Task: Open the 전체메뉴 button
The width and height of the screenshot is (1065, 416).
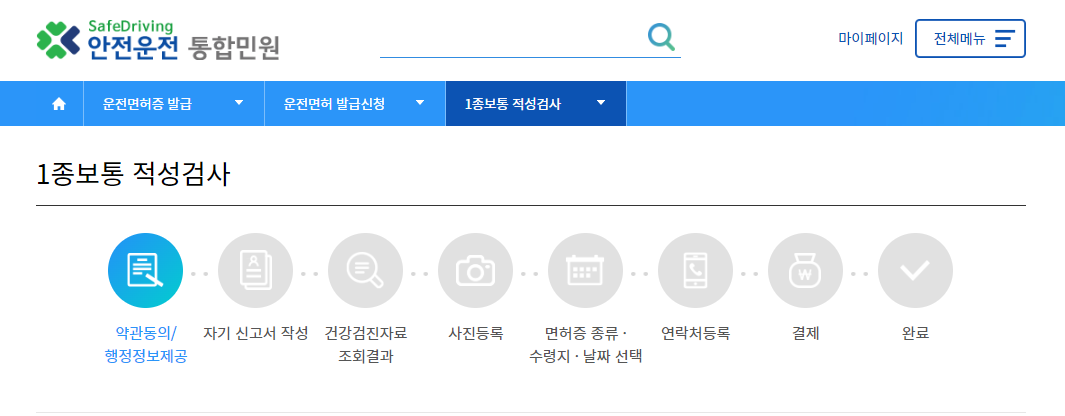Action: [970, 39]
